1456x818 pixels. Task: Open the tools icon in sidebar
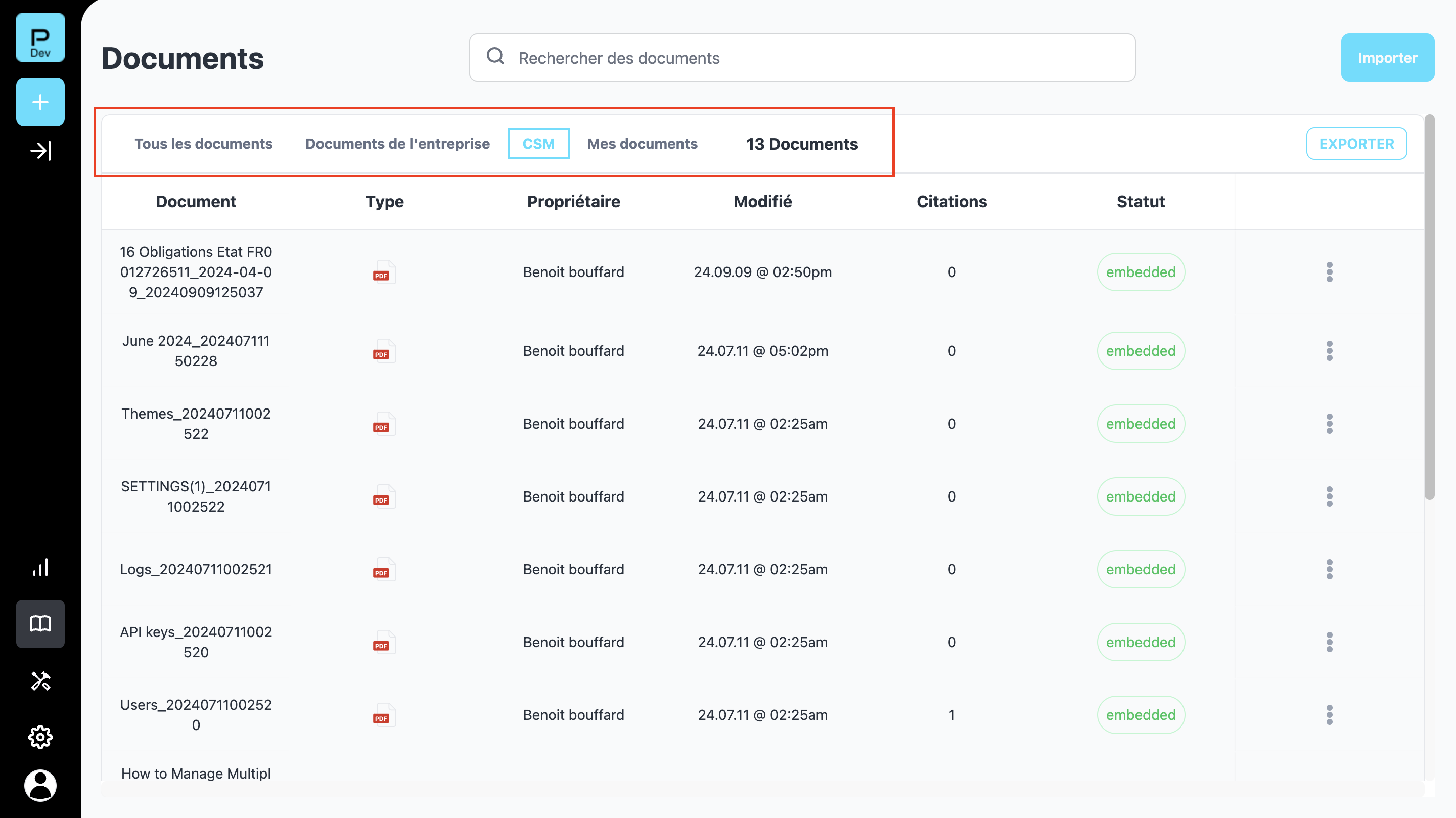tap(40, 680)
